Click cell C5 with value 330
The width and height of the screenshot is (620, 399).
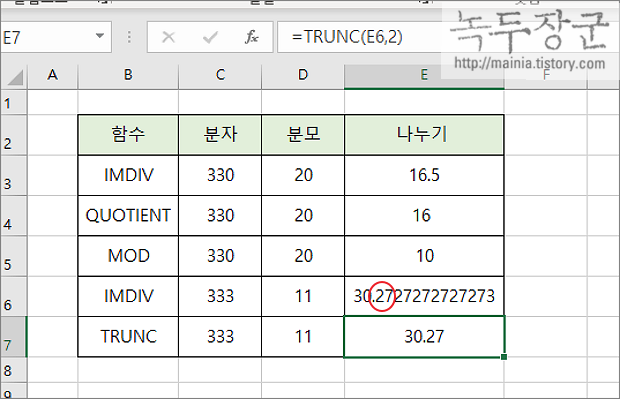click(220, 256)
